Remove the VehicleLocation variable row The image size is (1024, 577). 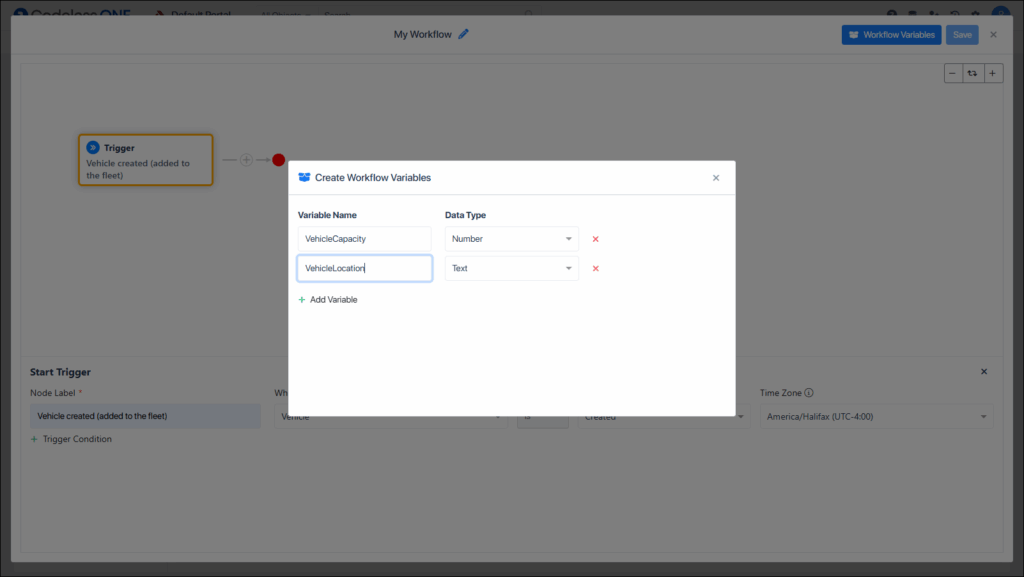pyautogui.click(x=595, y=268)
